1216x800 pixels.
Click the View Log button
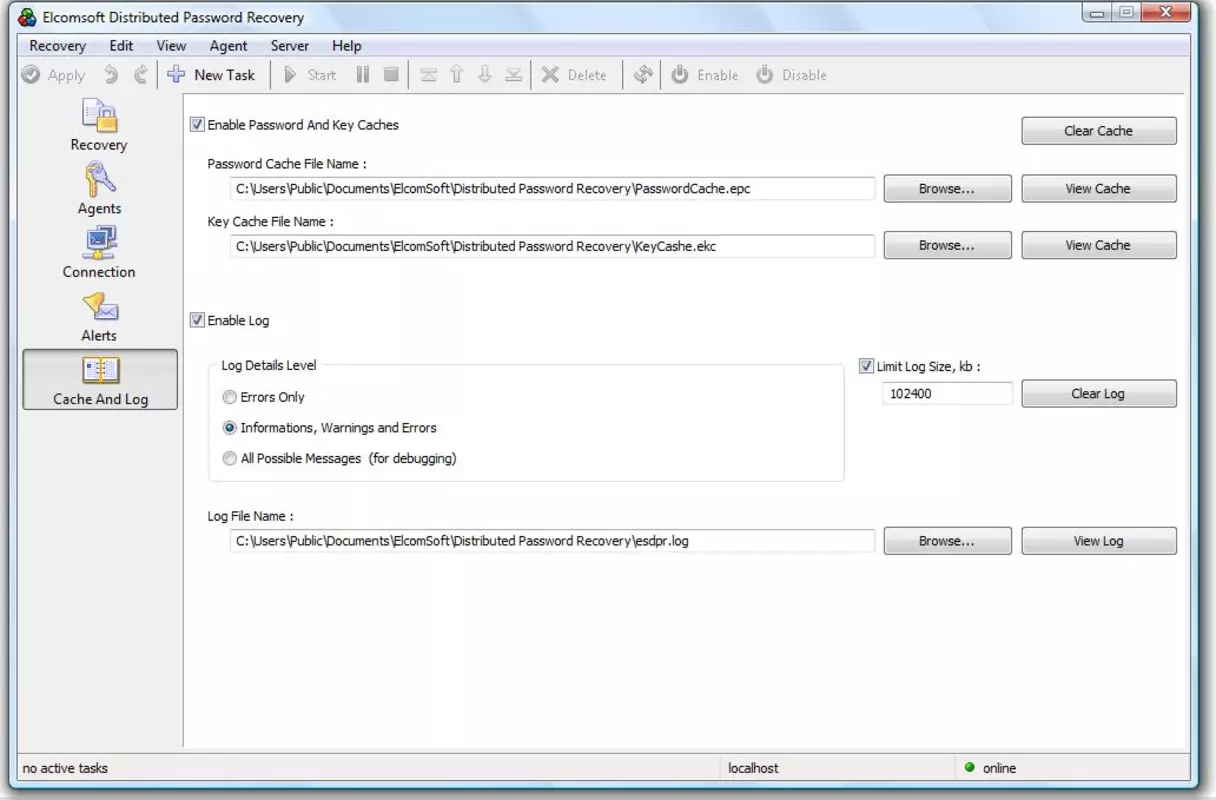[x=1099, y=541]
